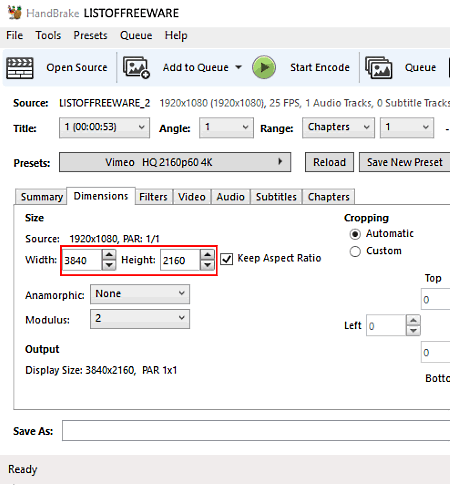Click the Display Size 3840x2160 output text
This screenshot has width=450, height=485.
click(101, 370)
